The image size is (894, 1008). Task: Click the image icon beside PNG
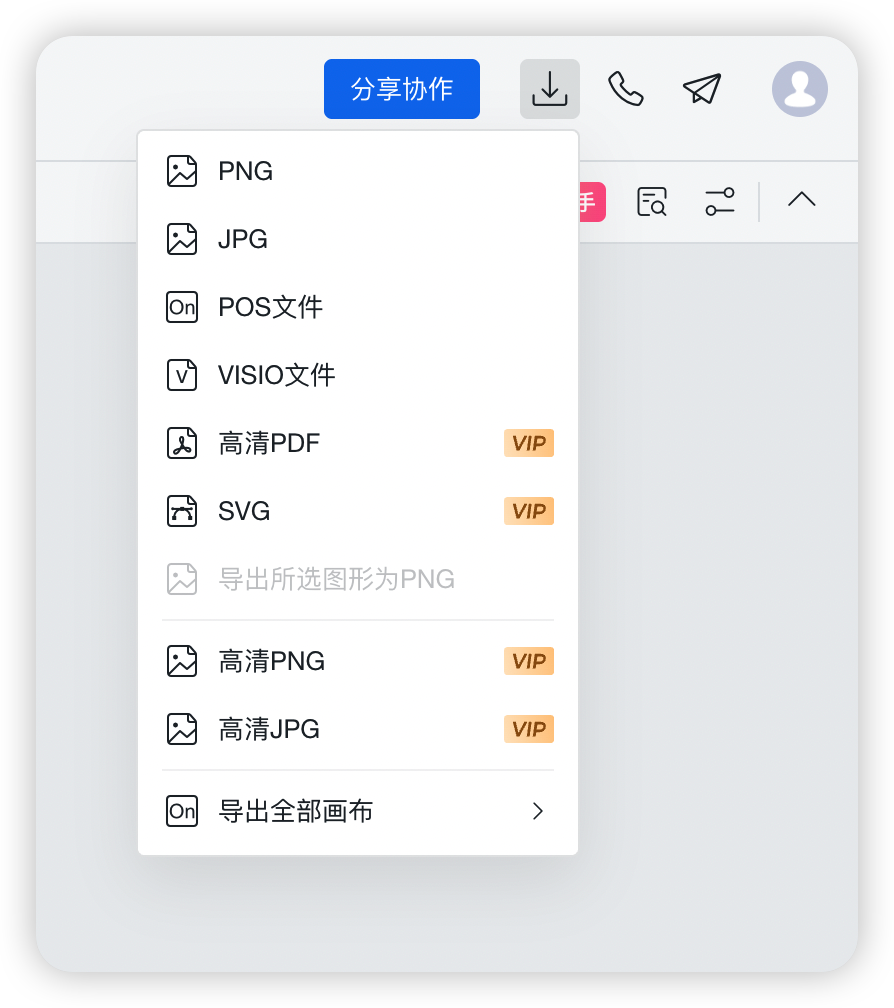(182, 171)
